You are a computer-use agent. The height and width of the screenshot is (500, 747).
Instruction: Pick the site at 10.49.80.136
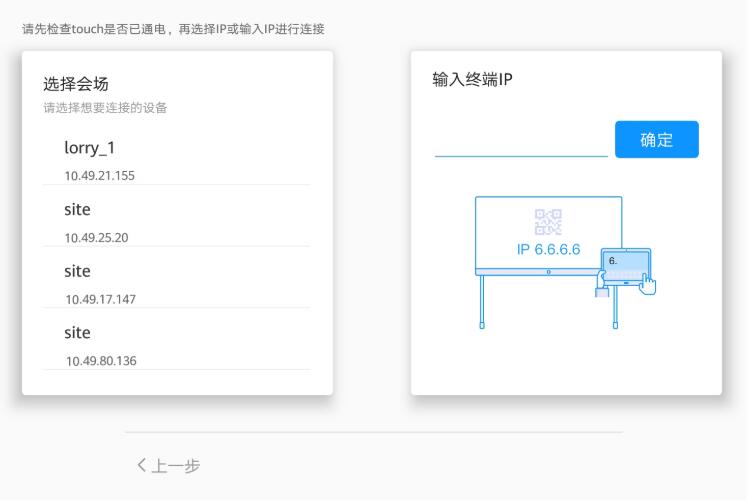point(77,332)
